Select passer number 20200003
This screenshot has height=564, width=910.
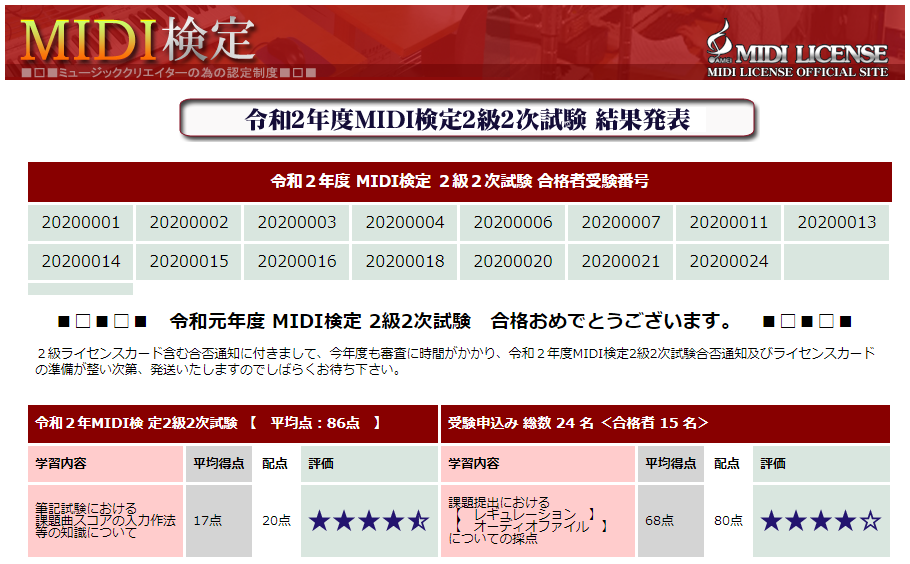[297, 223]
